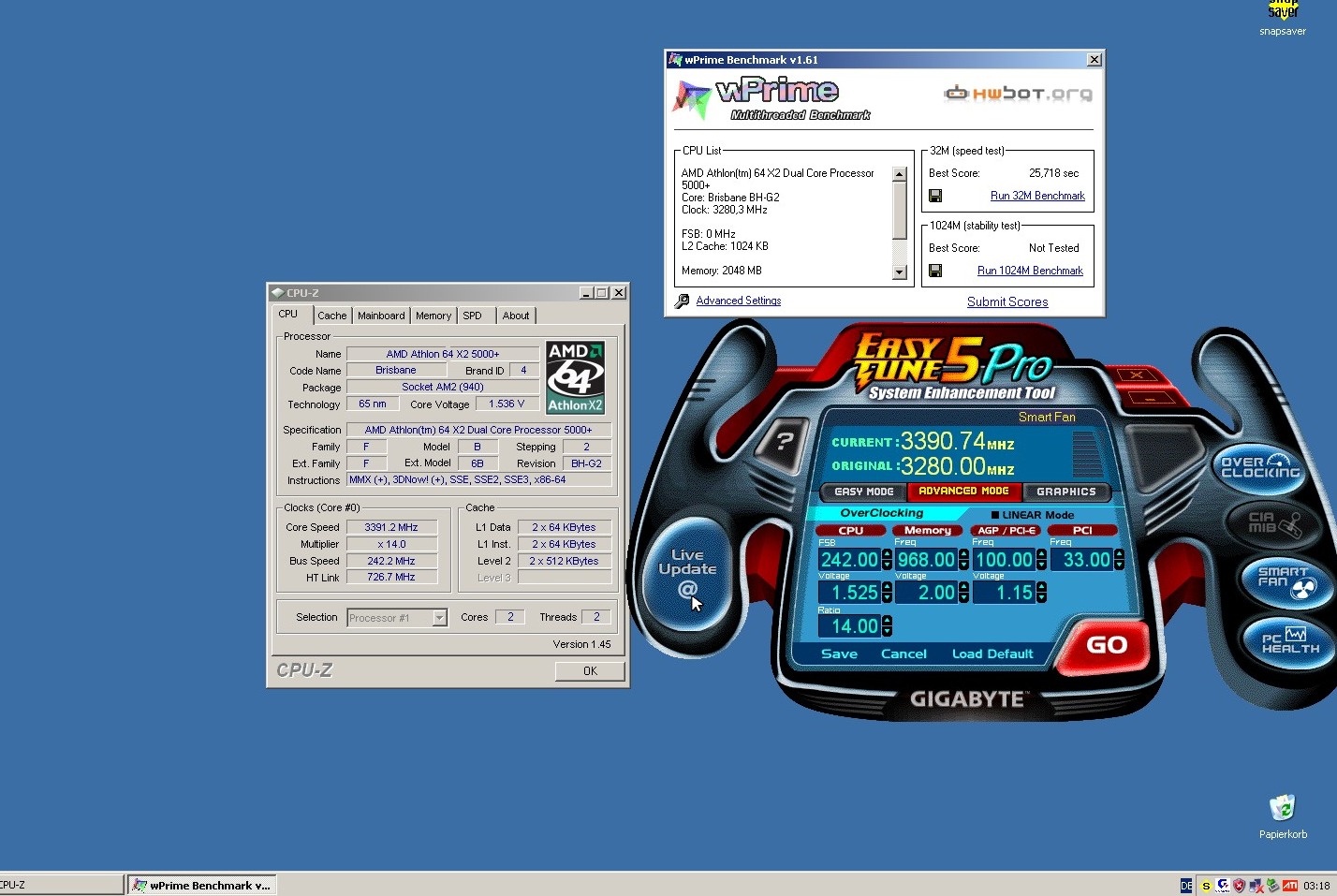Select EASY MODE in EasyTune
This screenshot has width=1337, height=896.
pyautogui.click(x=864, y=492)
